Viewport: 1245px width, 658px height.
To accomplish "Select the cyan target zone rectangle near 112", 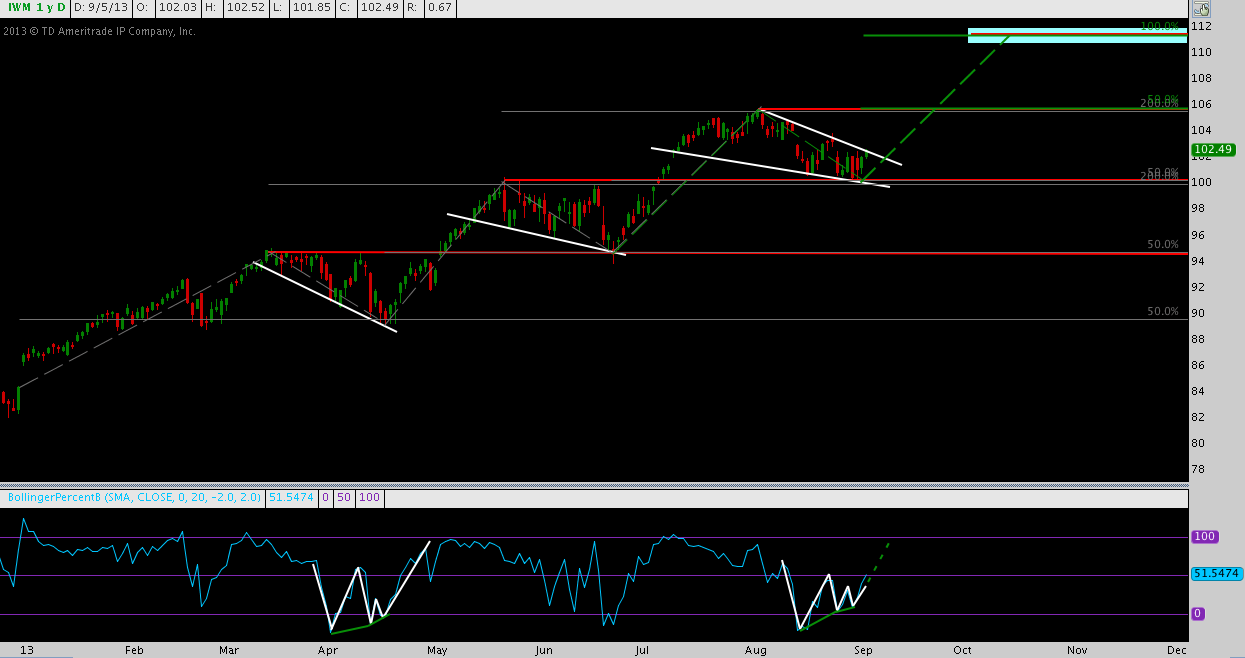I will pos(1077,35).
